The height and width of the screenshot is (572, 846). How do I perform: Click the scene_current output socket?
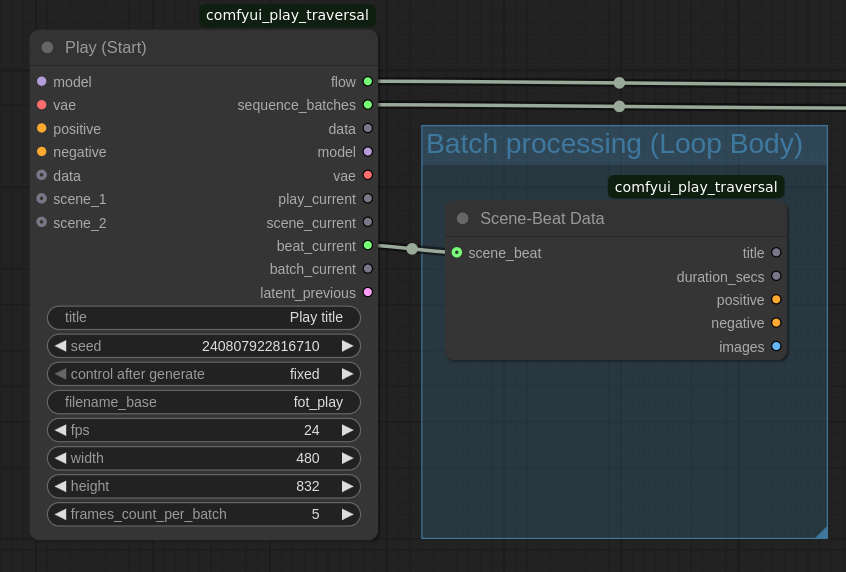368,222
